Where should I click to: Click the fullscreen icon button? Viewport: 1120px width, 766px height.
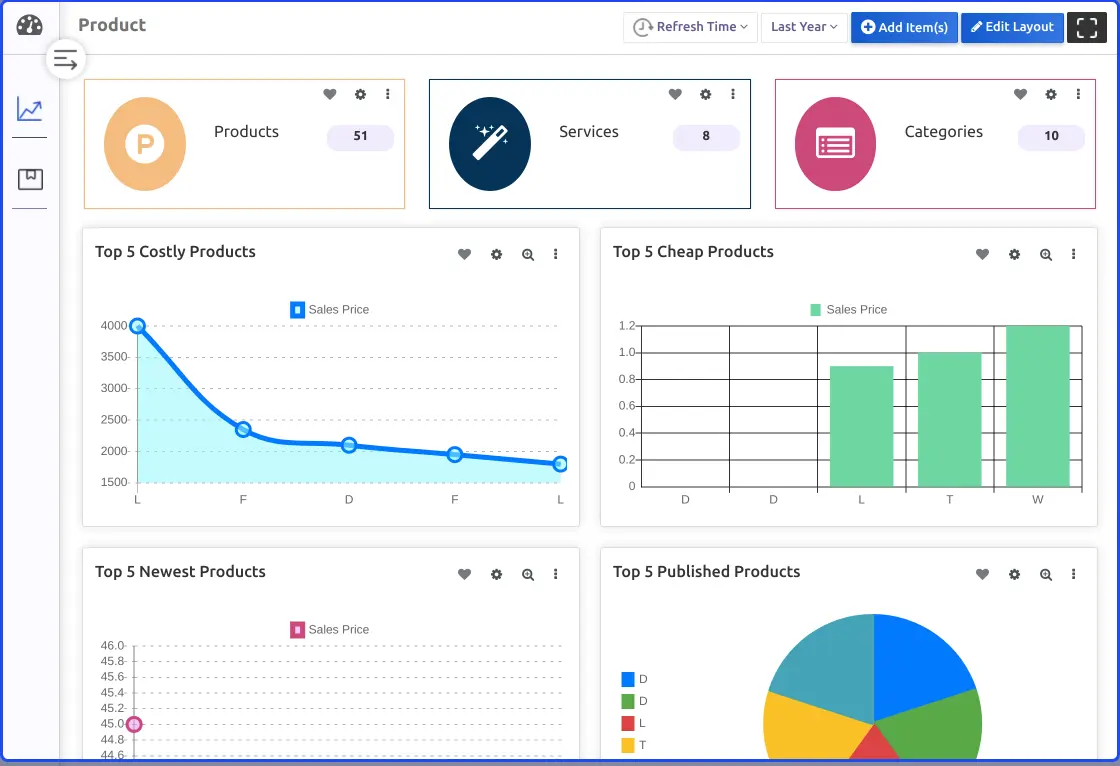pos(1086,27)
